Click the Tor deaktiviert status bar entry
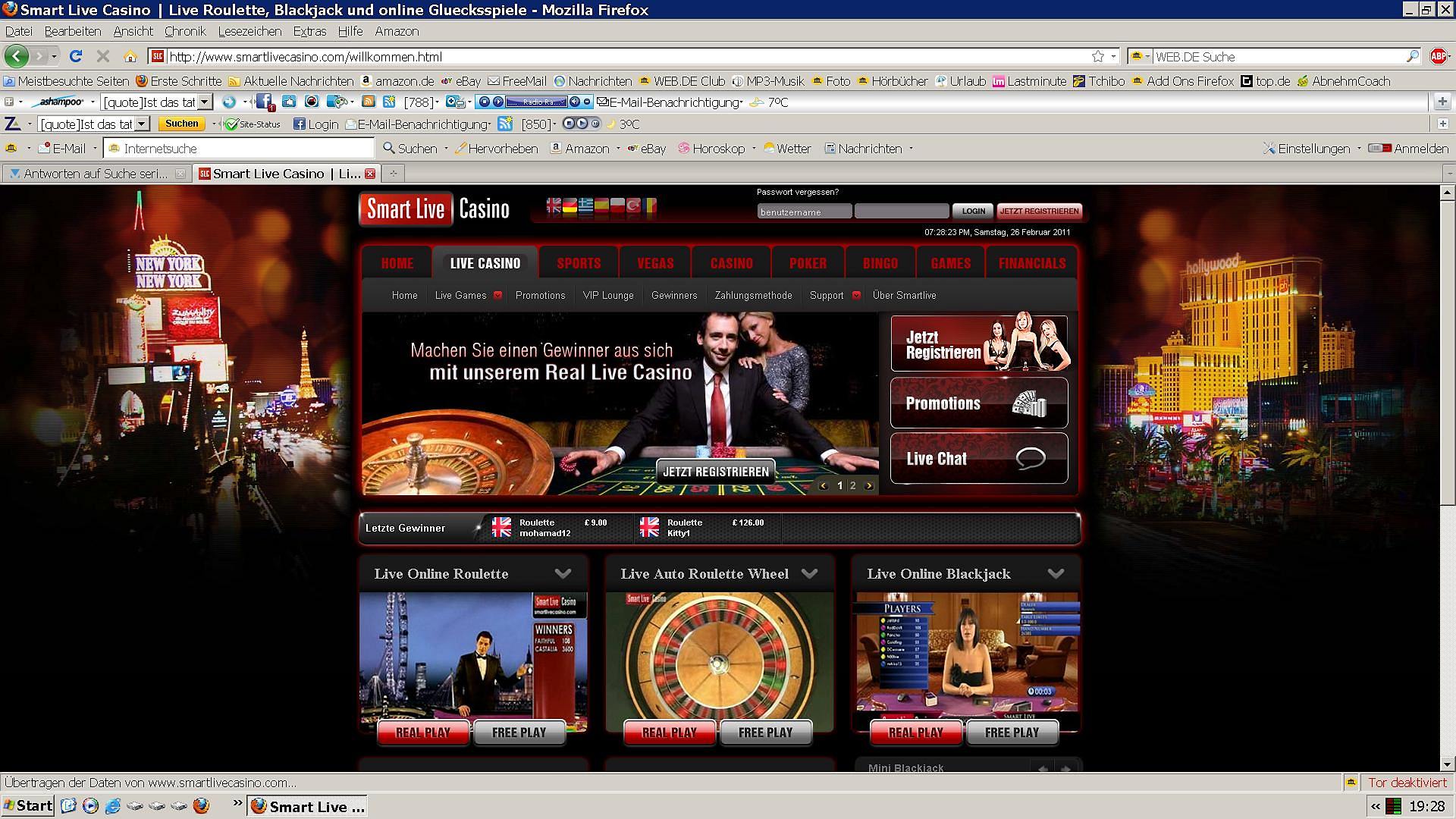 click(1407, 783)
